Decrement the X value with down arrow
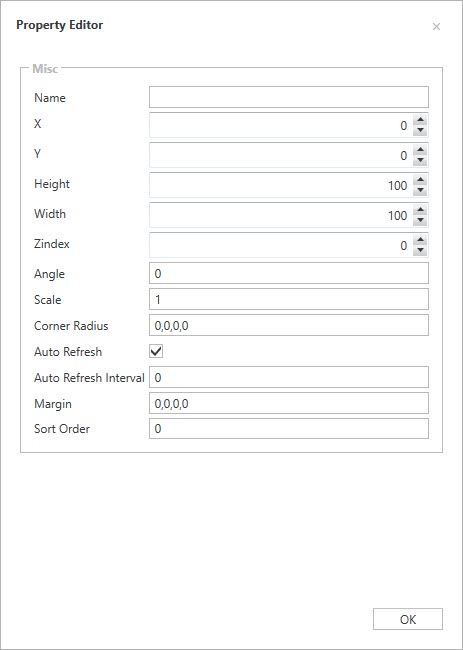This screenshot has height=650, width=463. 420,130
